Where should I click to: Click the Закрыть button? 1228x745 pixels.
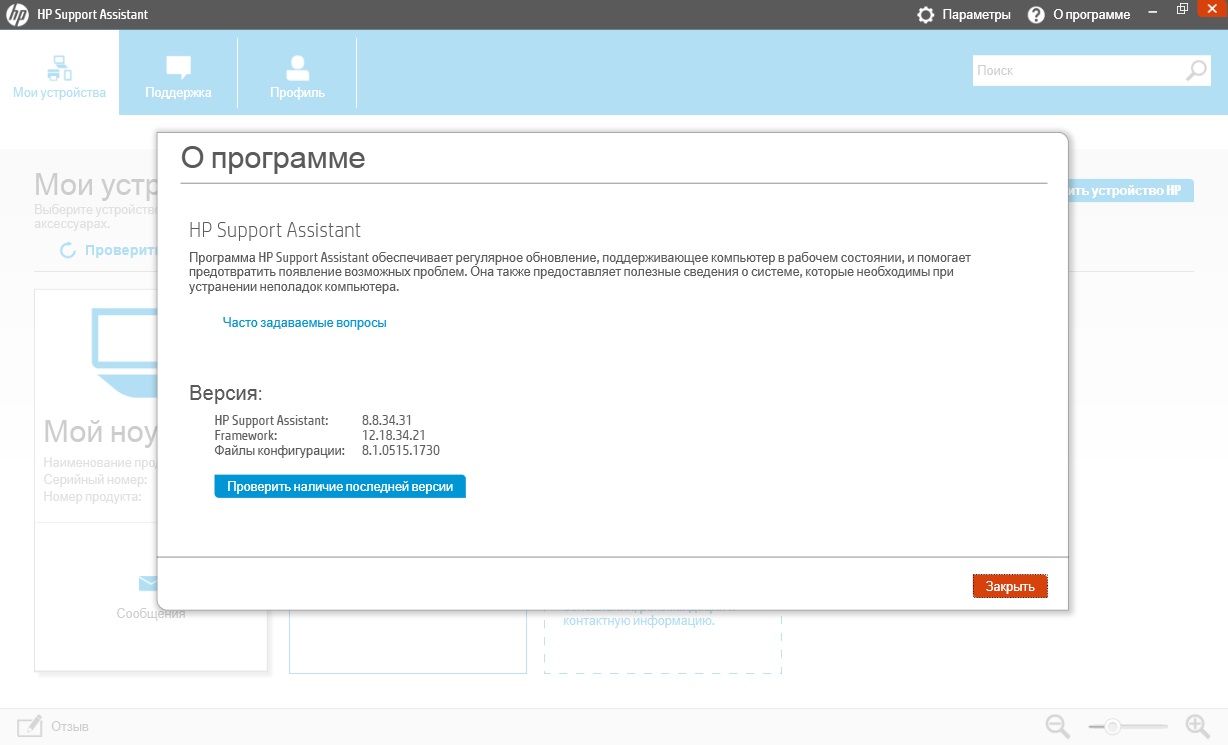1010,586
